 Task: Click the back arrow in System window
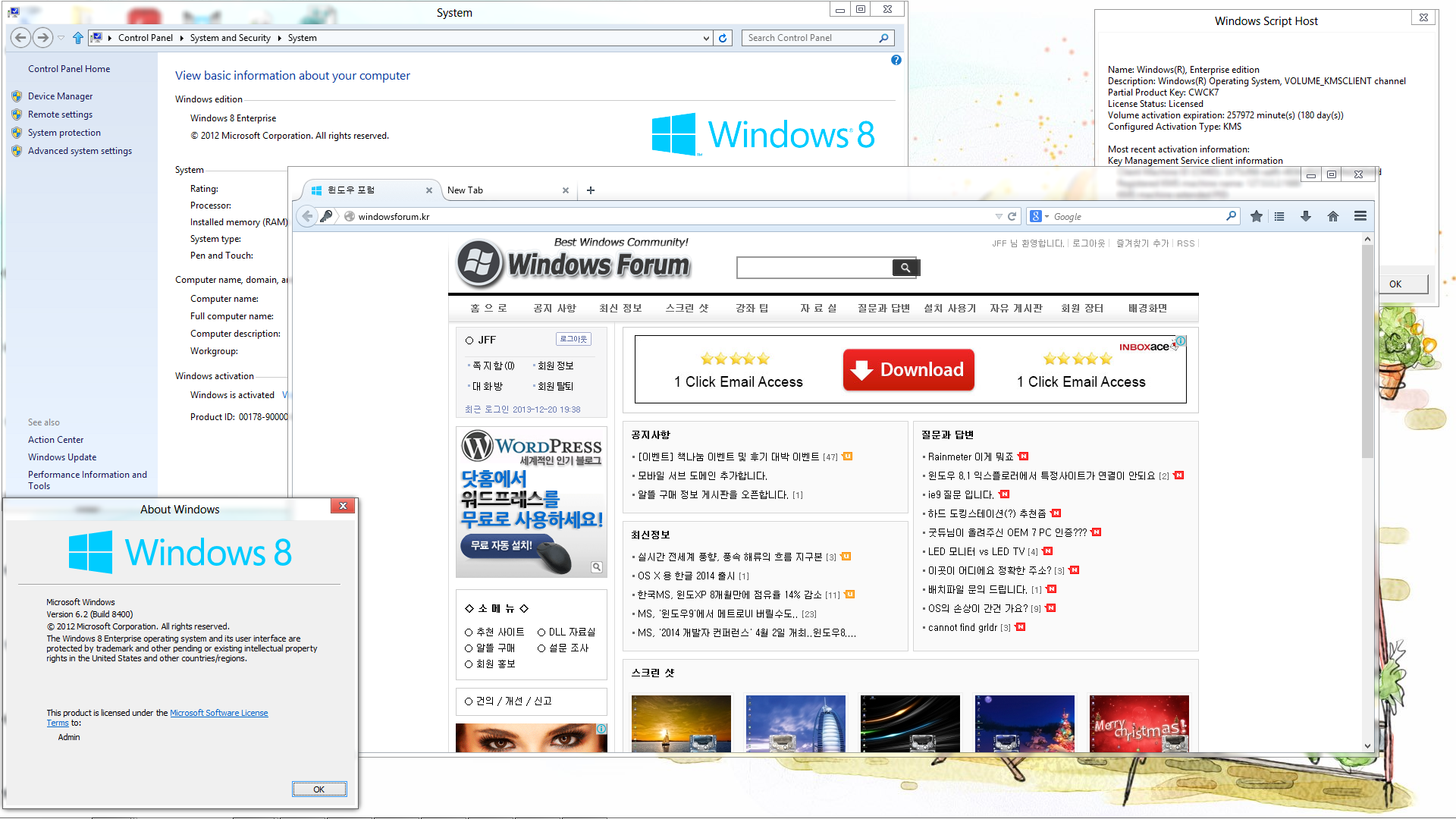pos(21,37)
